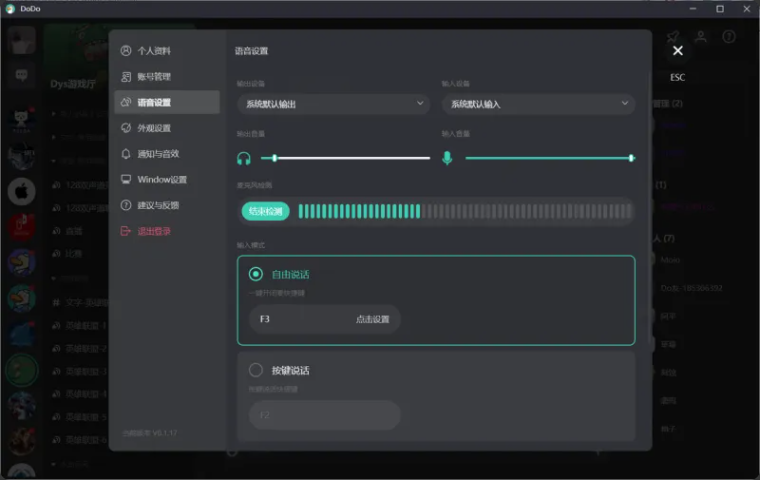Open Window设置 settings page
760x480 pixels.
pyautogui.click(x=167, y=179)
